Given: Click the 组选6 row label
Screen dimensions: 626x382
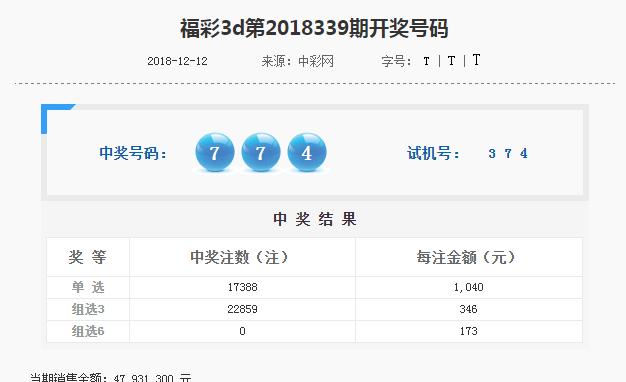Looking at the screenshot, I should click(88, 331).
